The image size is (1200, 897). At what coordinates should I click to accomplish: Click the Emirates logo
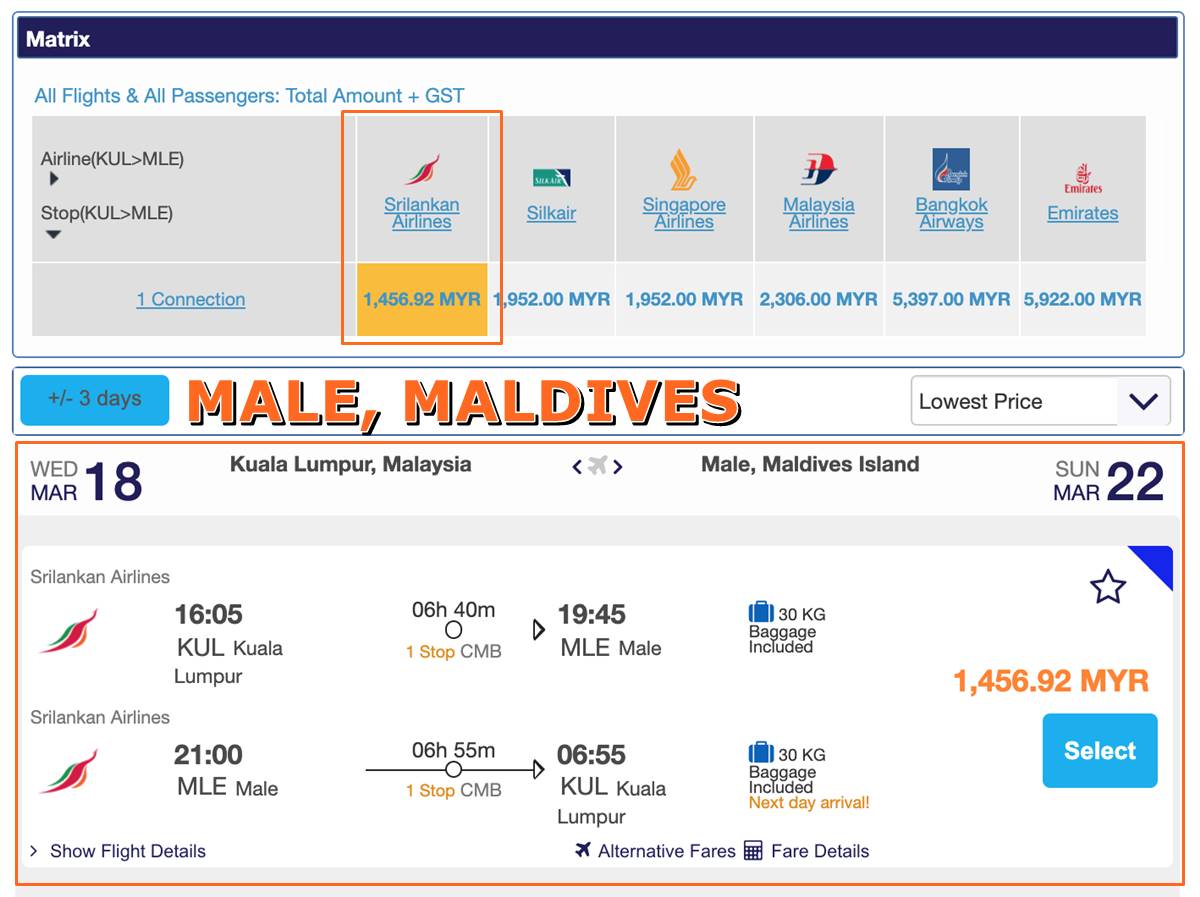[1083, 179]
